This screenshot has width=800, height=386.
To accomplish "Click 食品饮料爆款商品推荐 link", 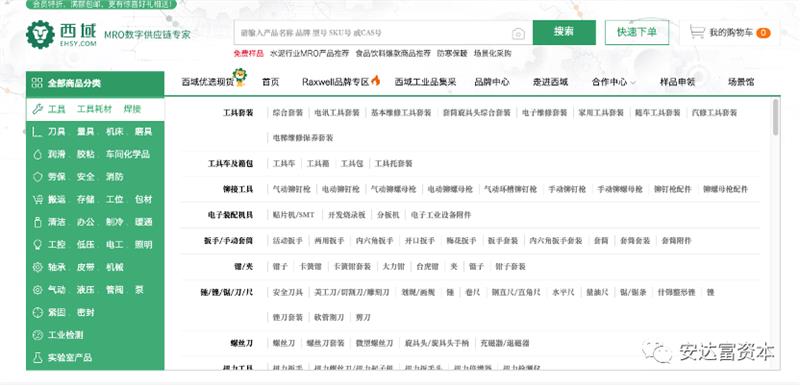I will pos(393,53).
